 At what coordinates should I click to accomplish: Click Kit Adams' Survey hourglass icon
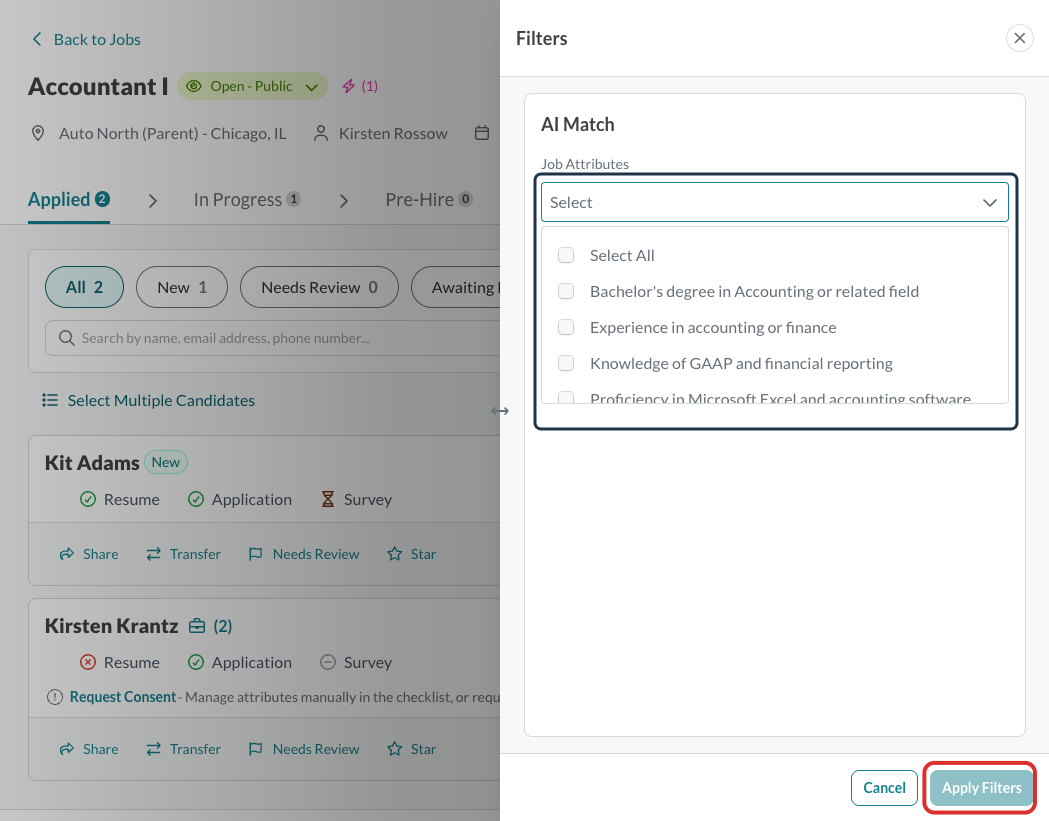click(x=328, y=499)
